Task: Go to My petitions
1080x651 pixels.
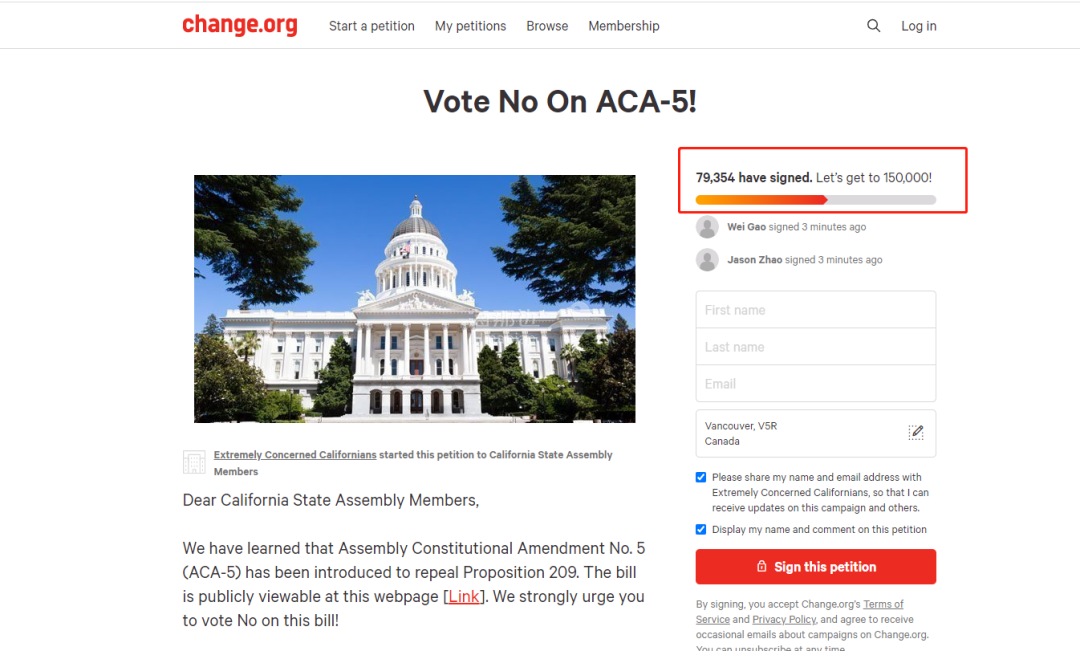Action: [x=470, y=26]
